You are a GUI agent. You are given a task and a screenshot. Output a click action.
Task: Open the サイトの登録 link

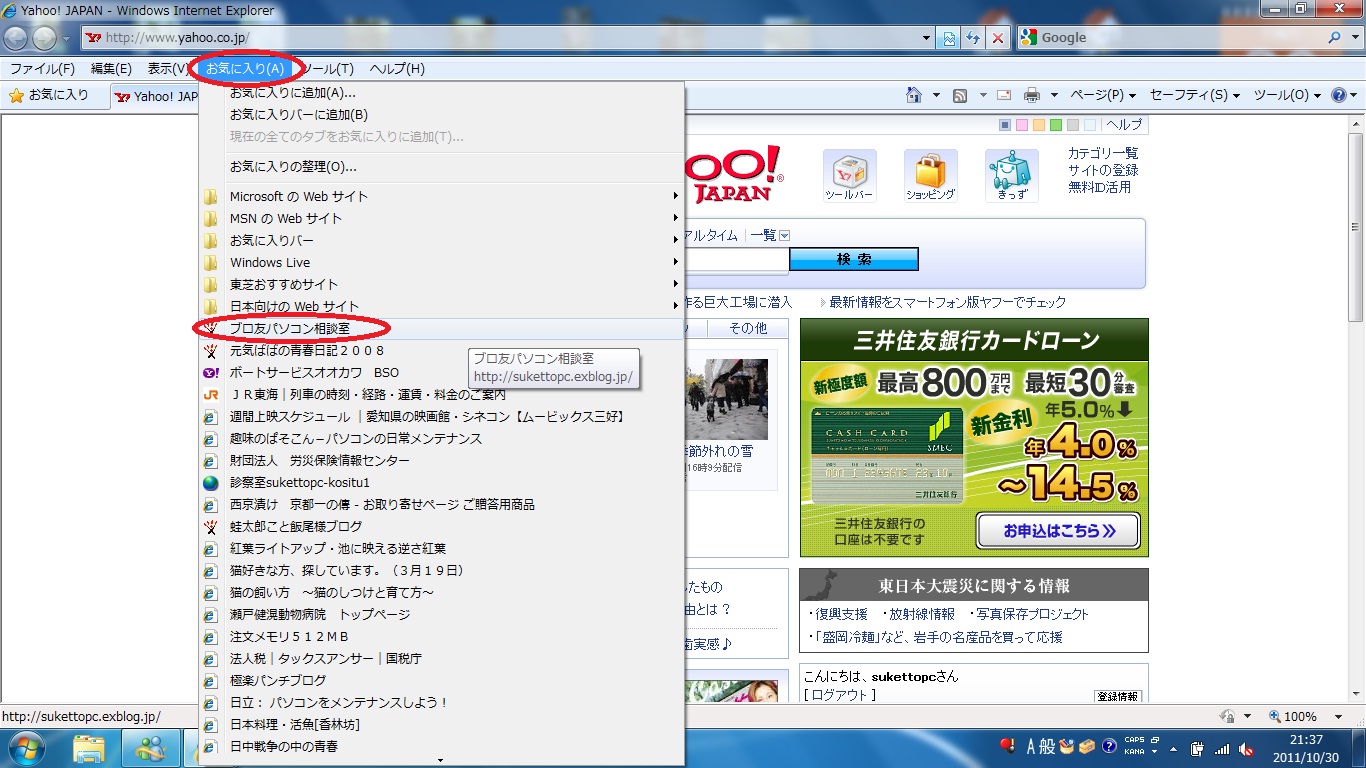point(1103,170)
